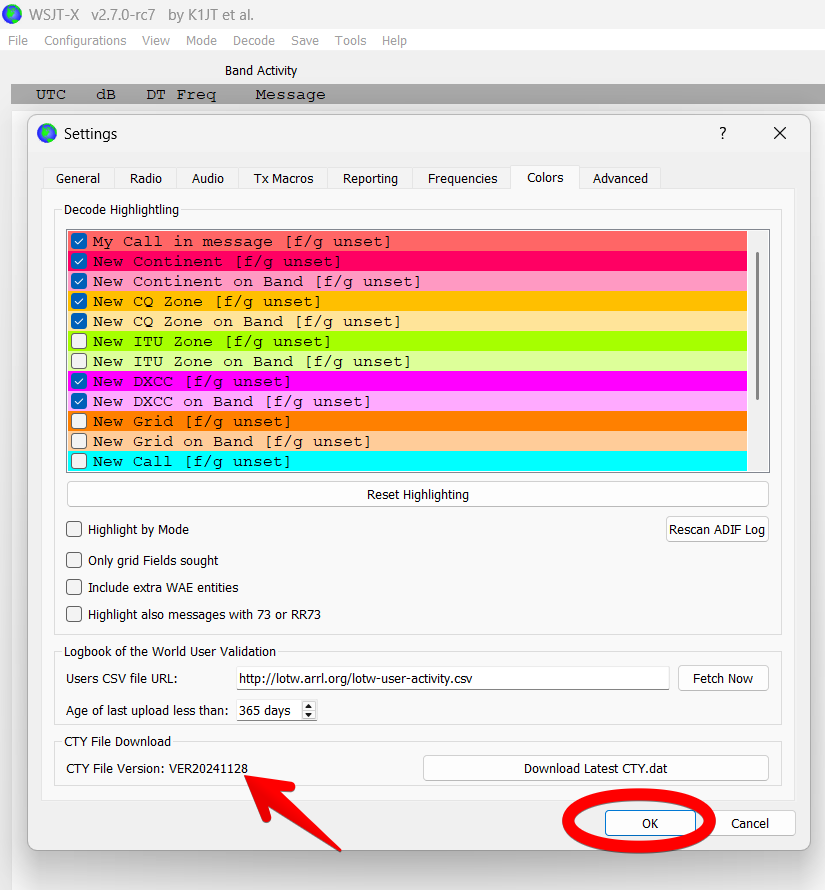The image size is (825, 890).
Task: Select the cyan New Call row
Action: pyautogui.click(x=407, y=461)
